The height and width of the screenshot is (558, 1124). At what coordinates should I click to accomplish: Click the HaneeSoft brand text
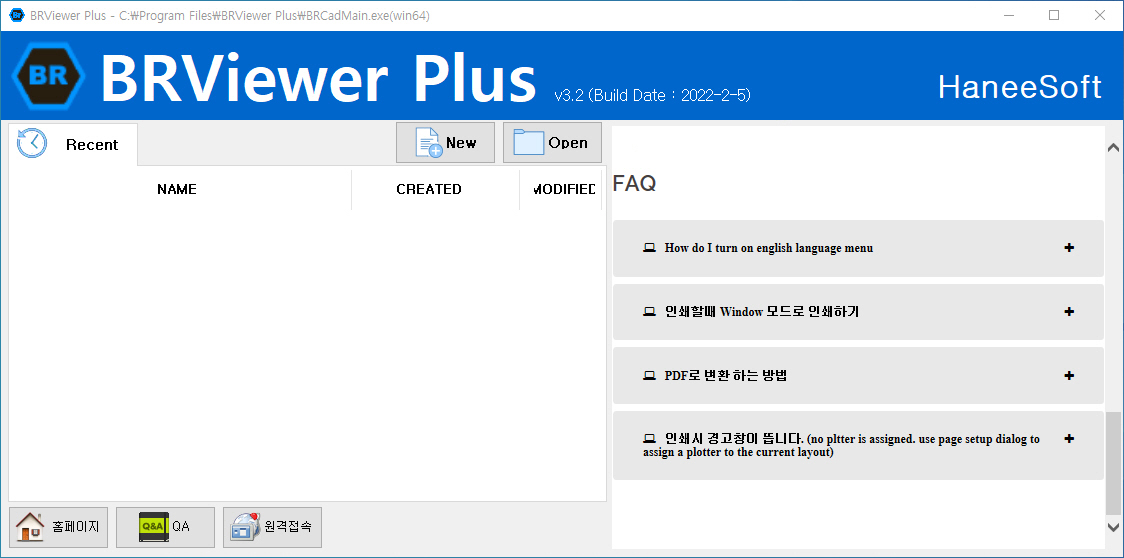[1019, 87]
